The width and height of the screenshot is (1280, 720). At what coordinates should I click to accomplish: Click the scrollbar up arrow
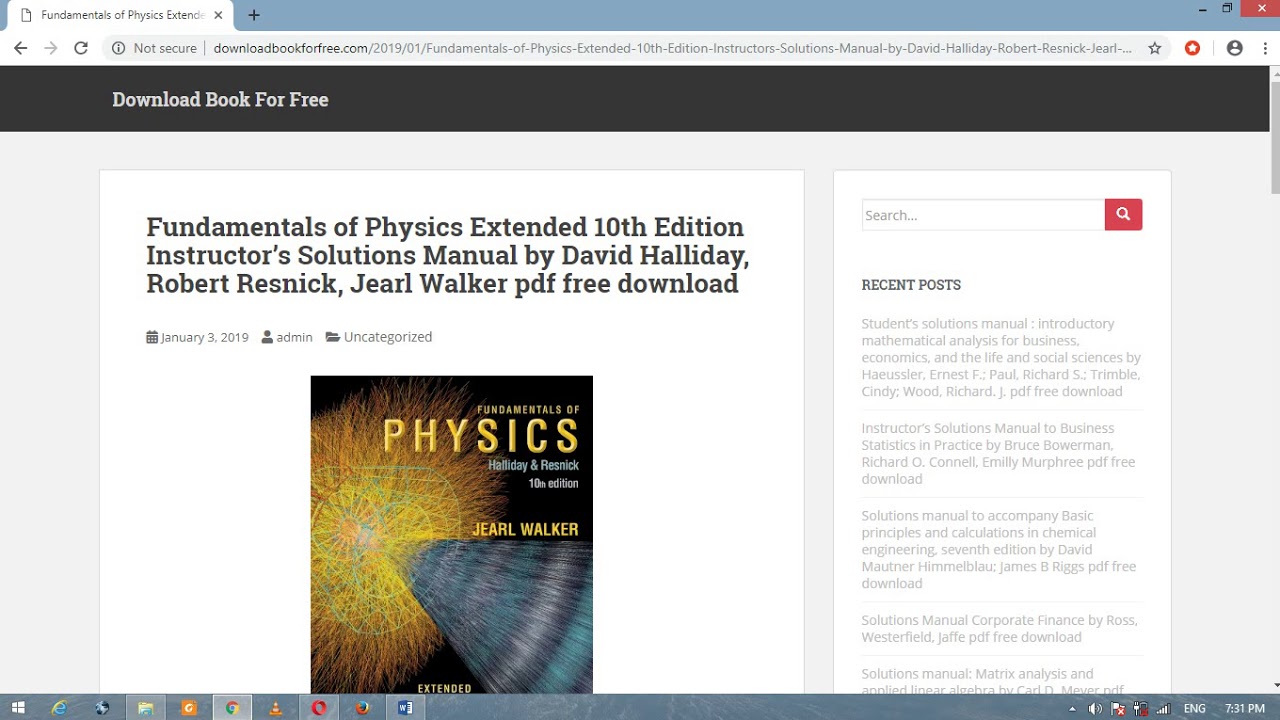(1274, 73)
